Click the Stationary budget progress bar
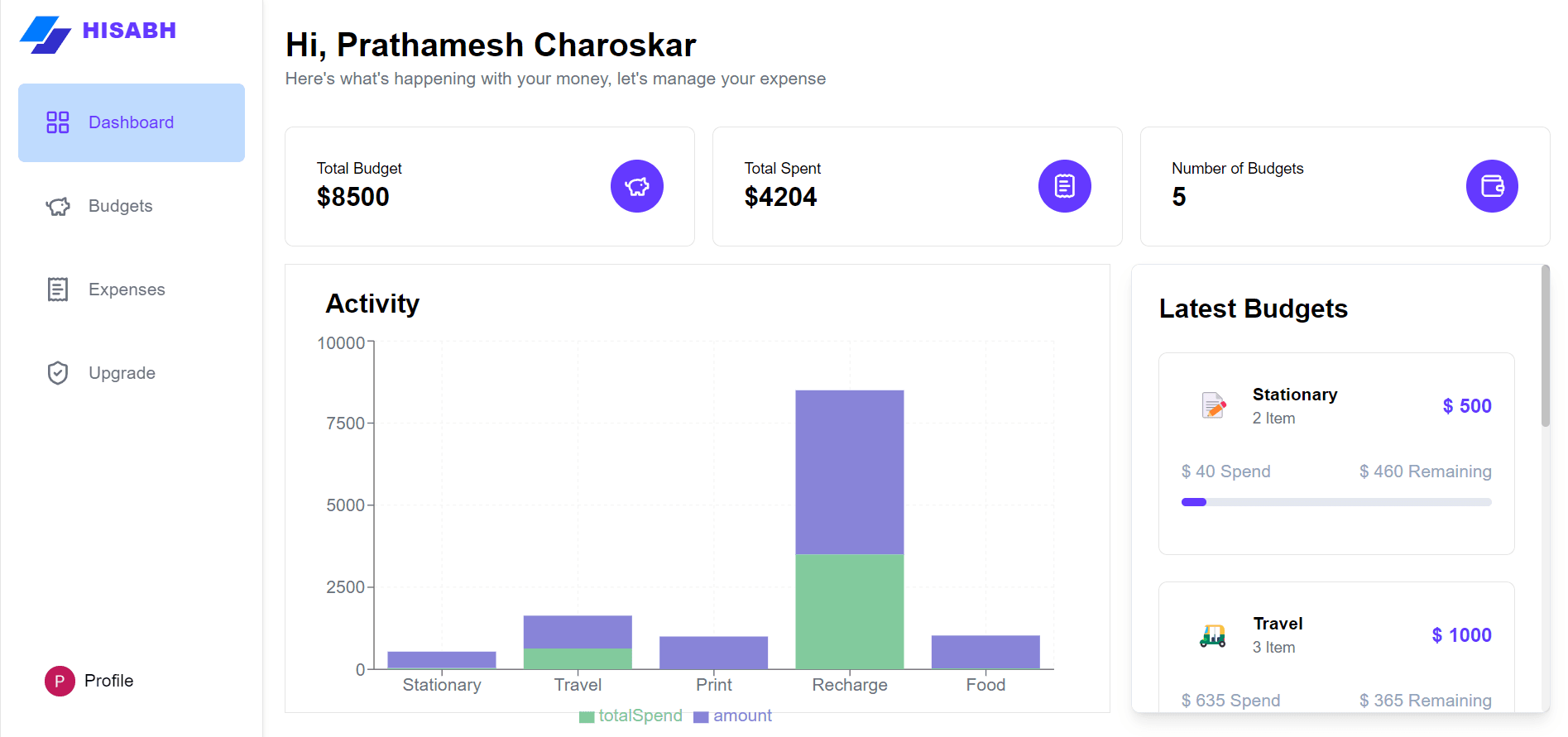The width and height of the screenshot is (1568, 737). coord(1335,502)
